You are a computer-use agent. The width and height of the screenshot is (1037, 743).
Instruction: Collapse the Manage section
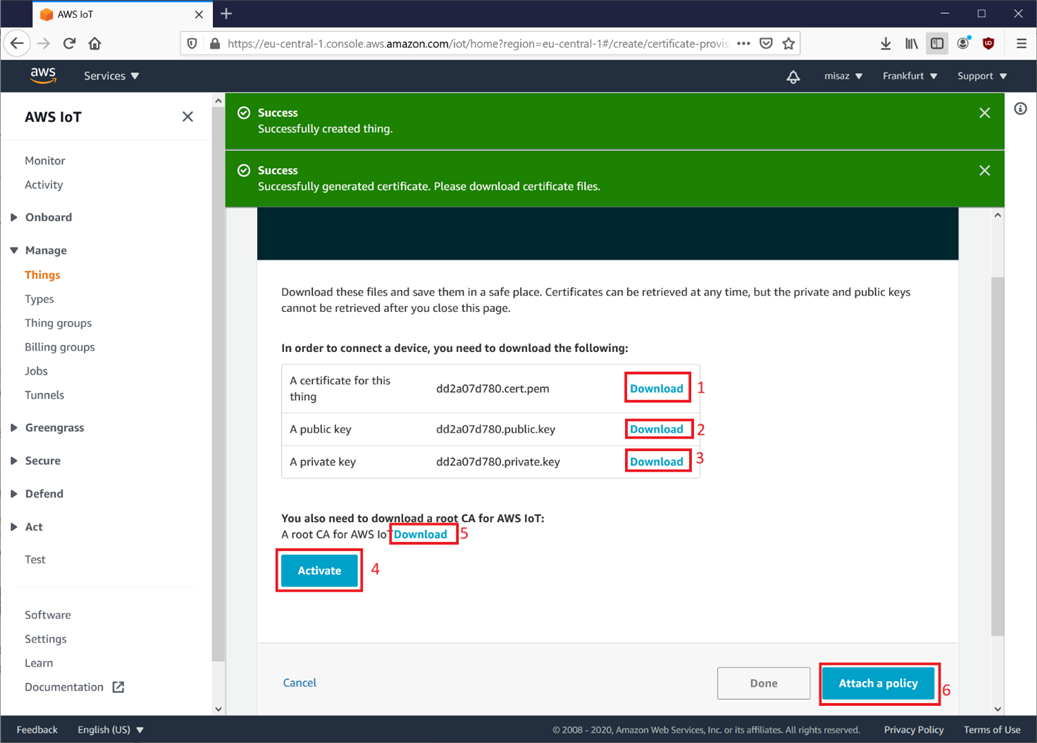tap(39, 250)
